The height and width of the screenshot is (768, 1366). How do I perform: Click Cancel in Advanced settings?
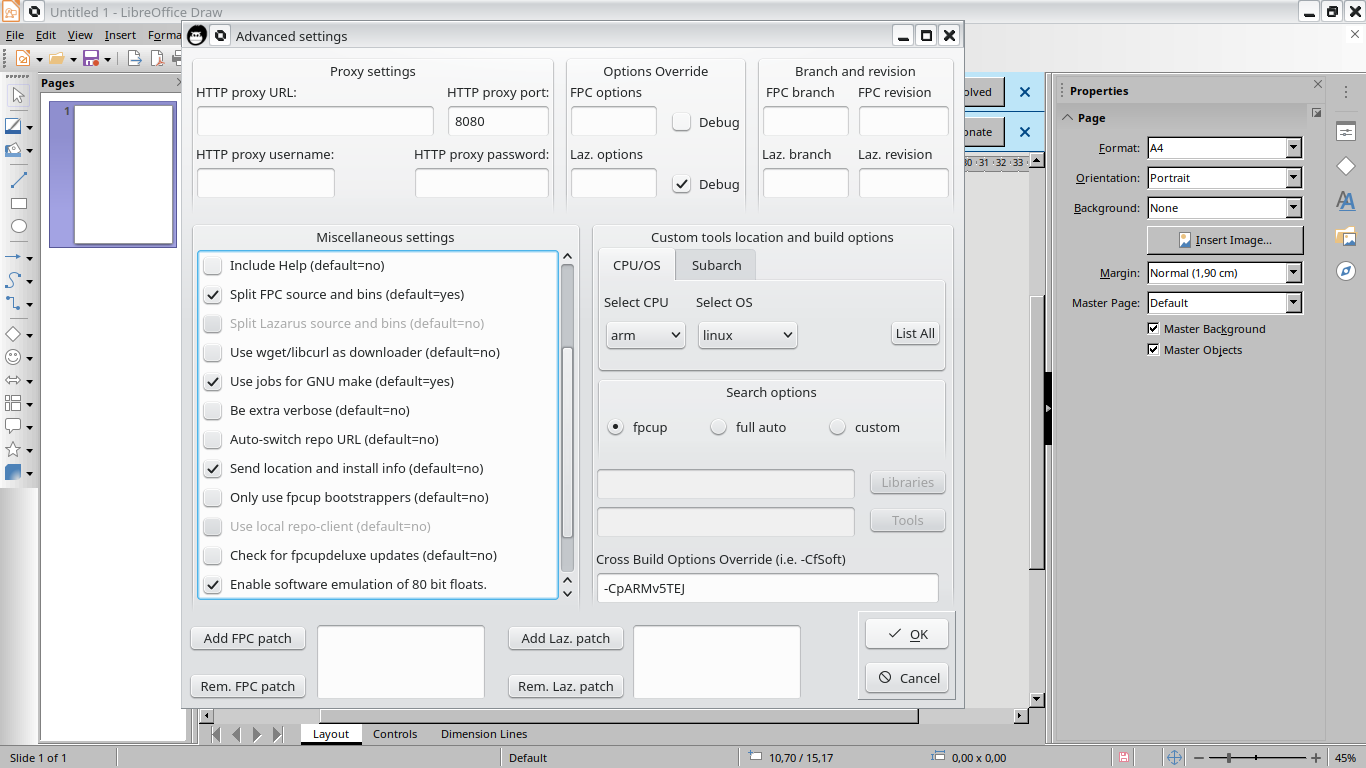(x=907, y=678)
